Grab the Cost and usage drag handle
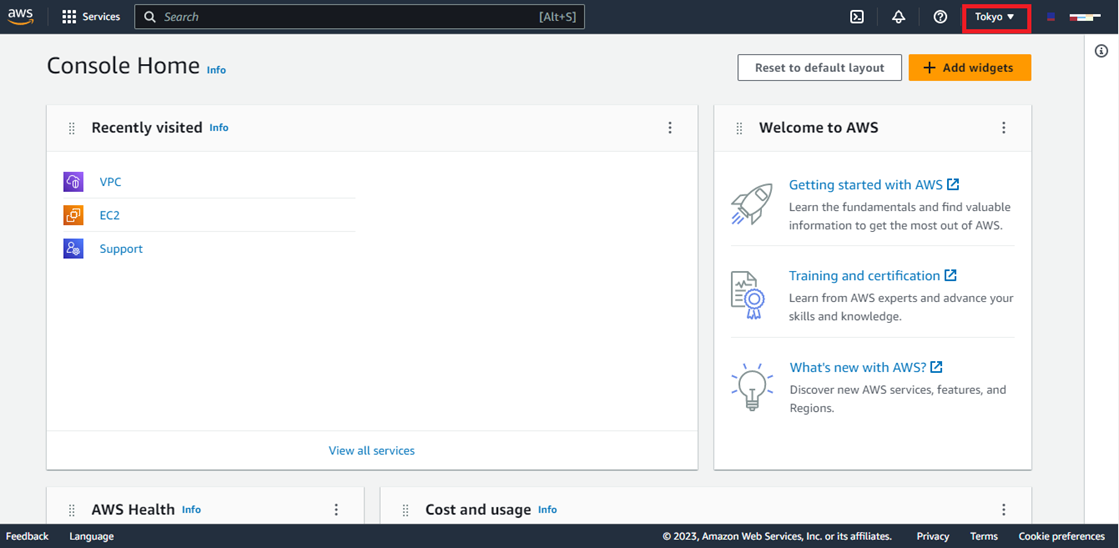1119x548 pixels. point(405,510)
